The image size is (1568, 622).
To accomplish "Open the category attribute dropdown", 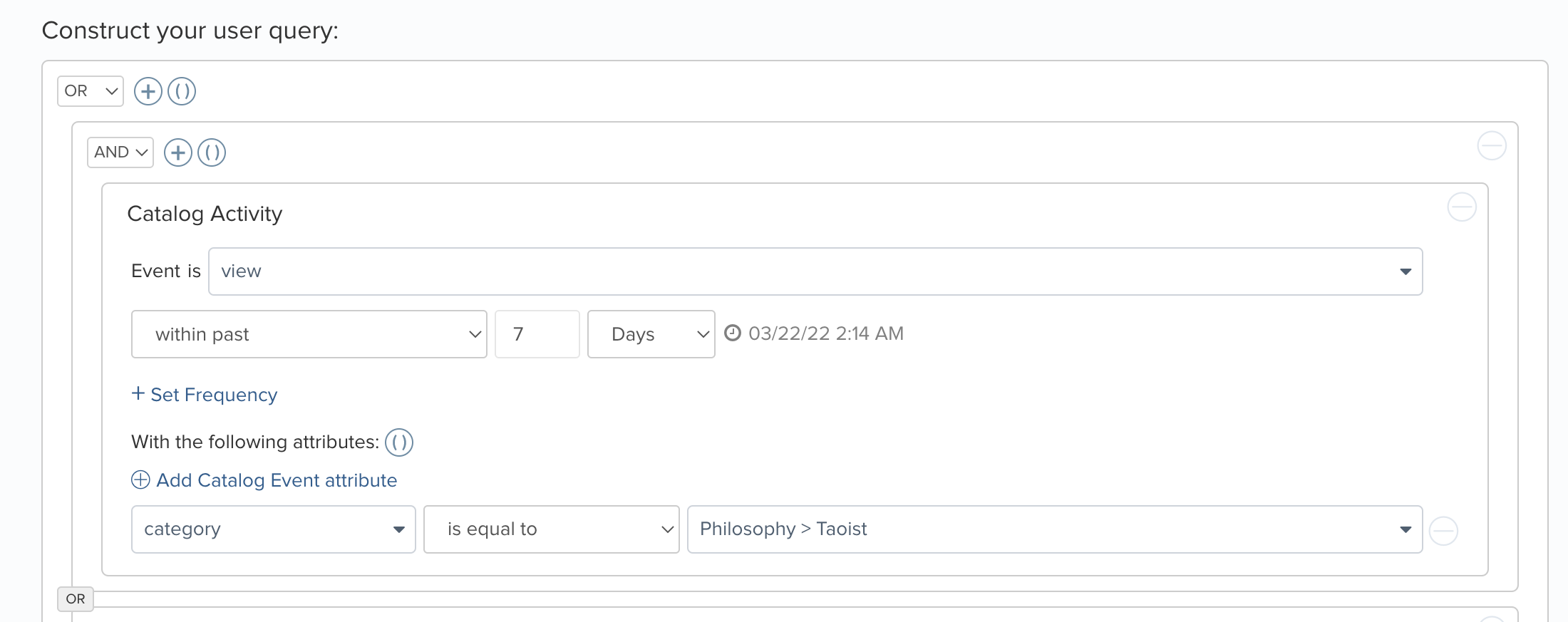I will click(274, 529).
